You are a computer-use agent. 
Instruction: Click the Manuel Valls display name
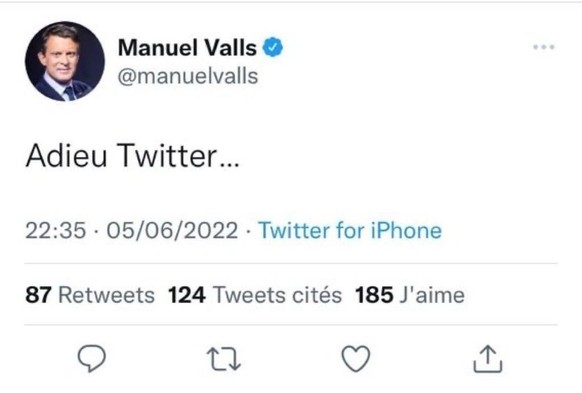pyautogui.click(x=187, y=48)
